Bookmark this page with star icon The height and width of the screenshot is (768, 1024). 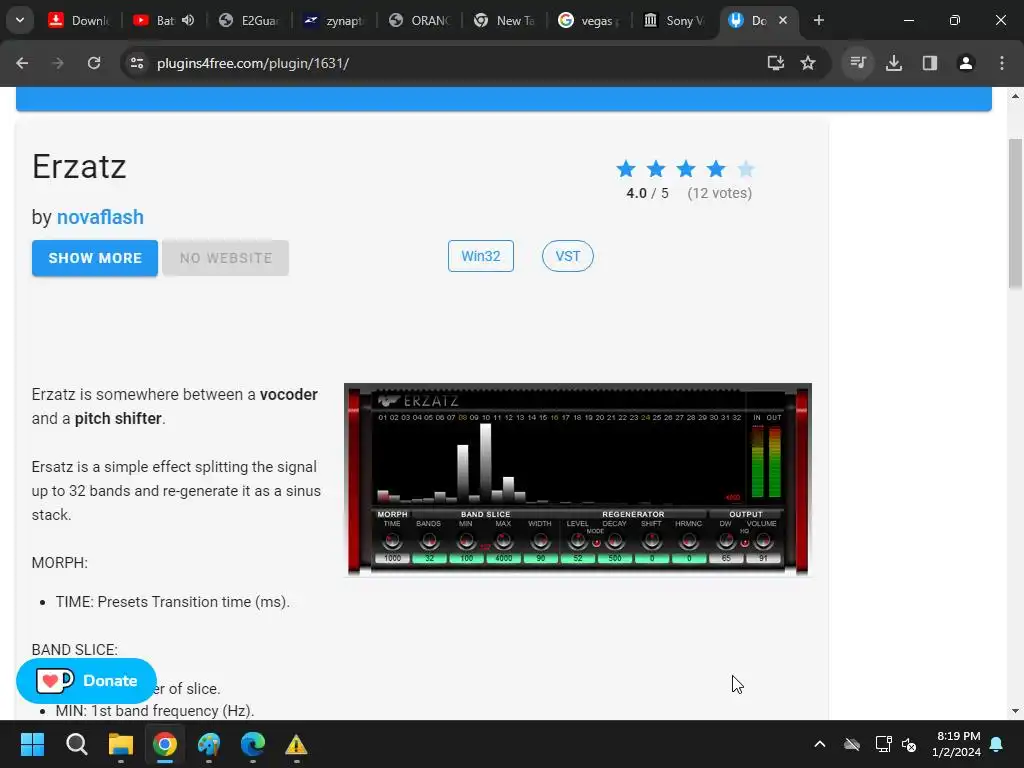pyautogui.click(x=808, y=63)
